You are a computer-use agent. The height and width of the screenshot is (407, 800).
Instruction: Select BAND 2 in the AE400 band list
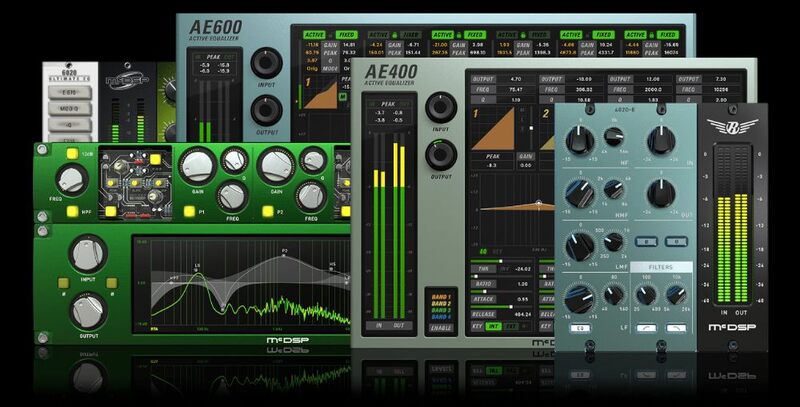pos(441,303)
